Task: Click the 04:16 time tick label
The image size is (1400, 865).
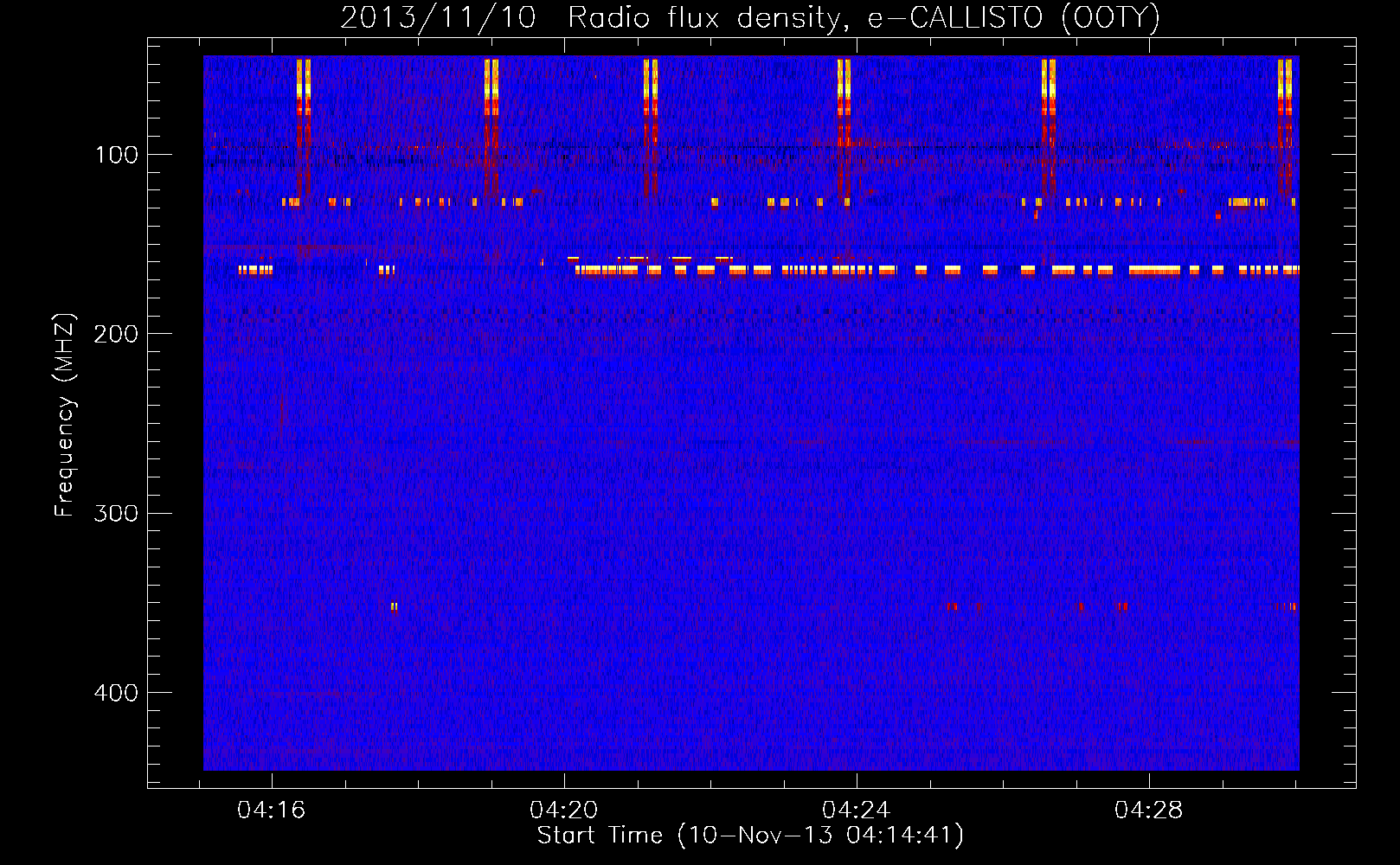Action: click(x=272, y=811)
